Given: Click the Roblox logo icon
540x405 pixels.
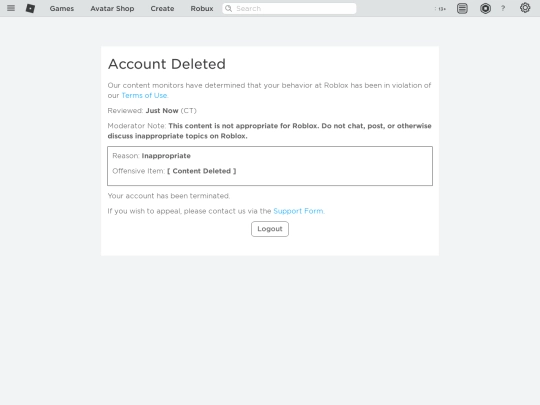Looking at the screenshot, I should click(30, 8).
